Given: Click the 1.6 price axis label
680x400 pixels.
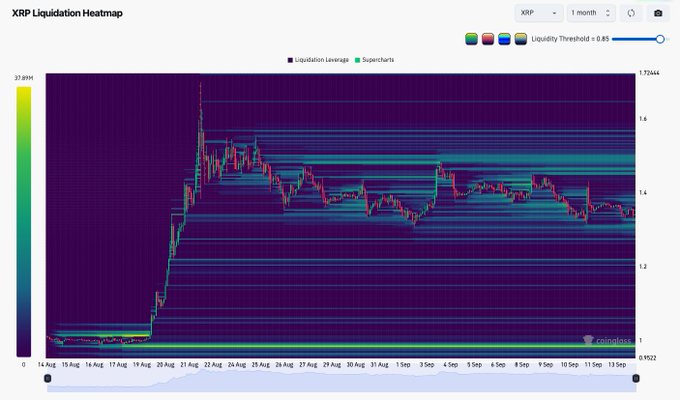Looking at the screenshot, I should (643, 119).
